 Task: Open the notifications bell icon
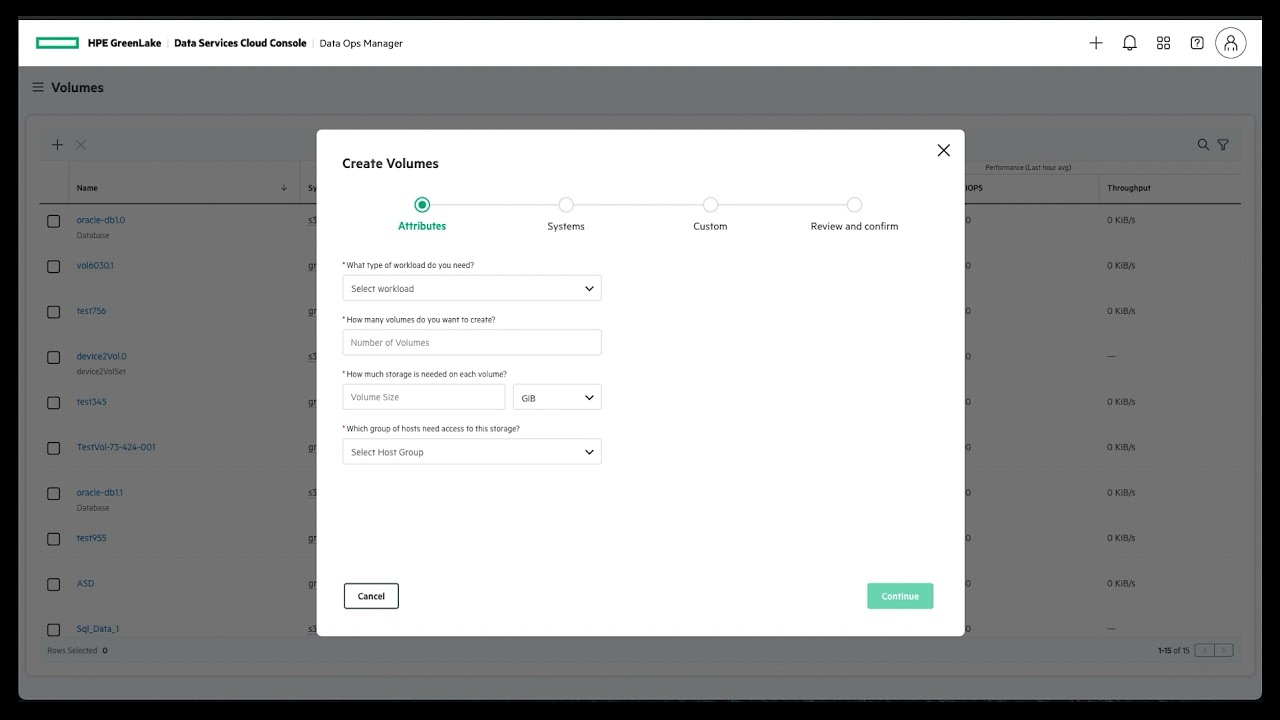coord(1129,42)
